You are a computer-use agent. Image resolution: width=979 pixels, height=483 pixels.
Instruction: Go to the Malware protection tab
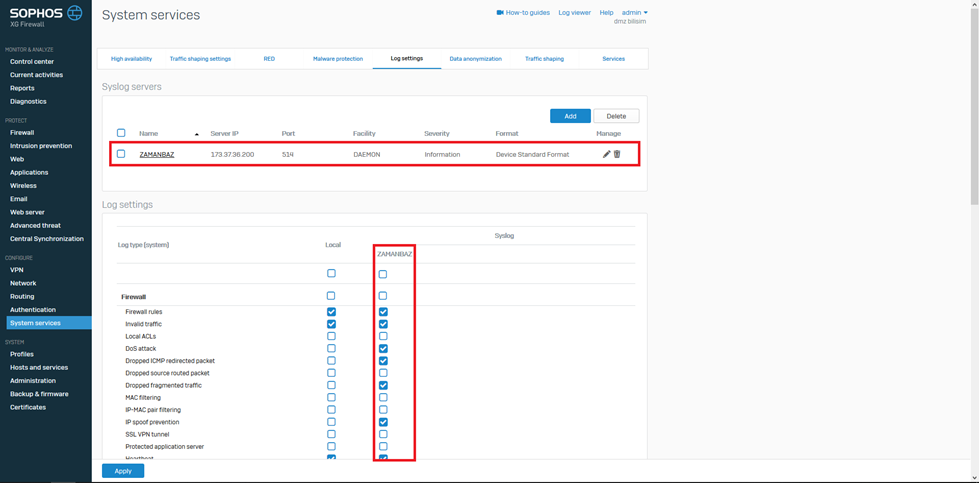[x=338, y=59]
